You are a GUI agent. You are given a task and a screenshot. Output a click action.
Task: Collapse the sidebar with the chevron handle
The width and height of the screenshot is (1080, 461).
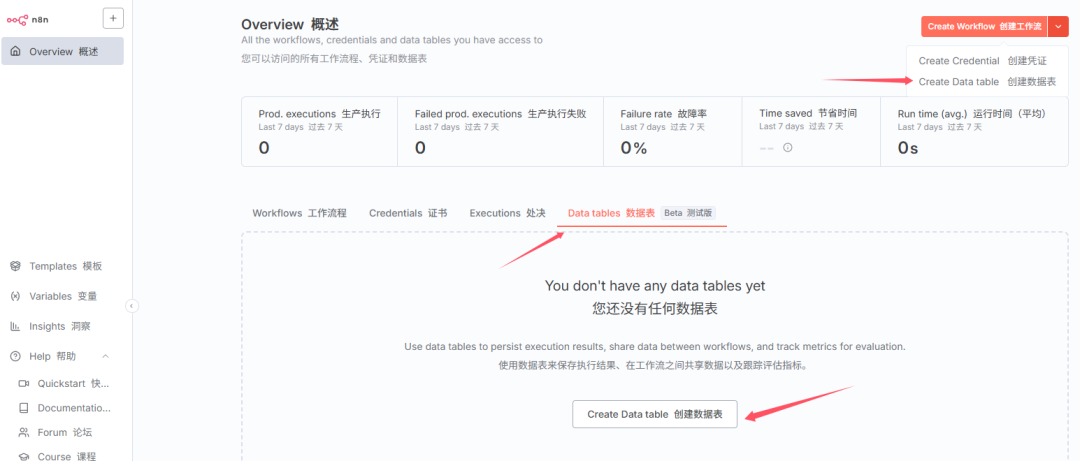pos(132,306)
